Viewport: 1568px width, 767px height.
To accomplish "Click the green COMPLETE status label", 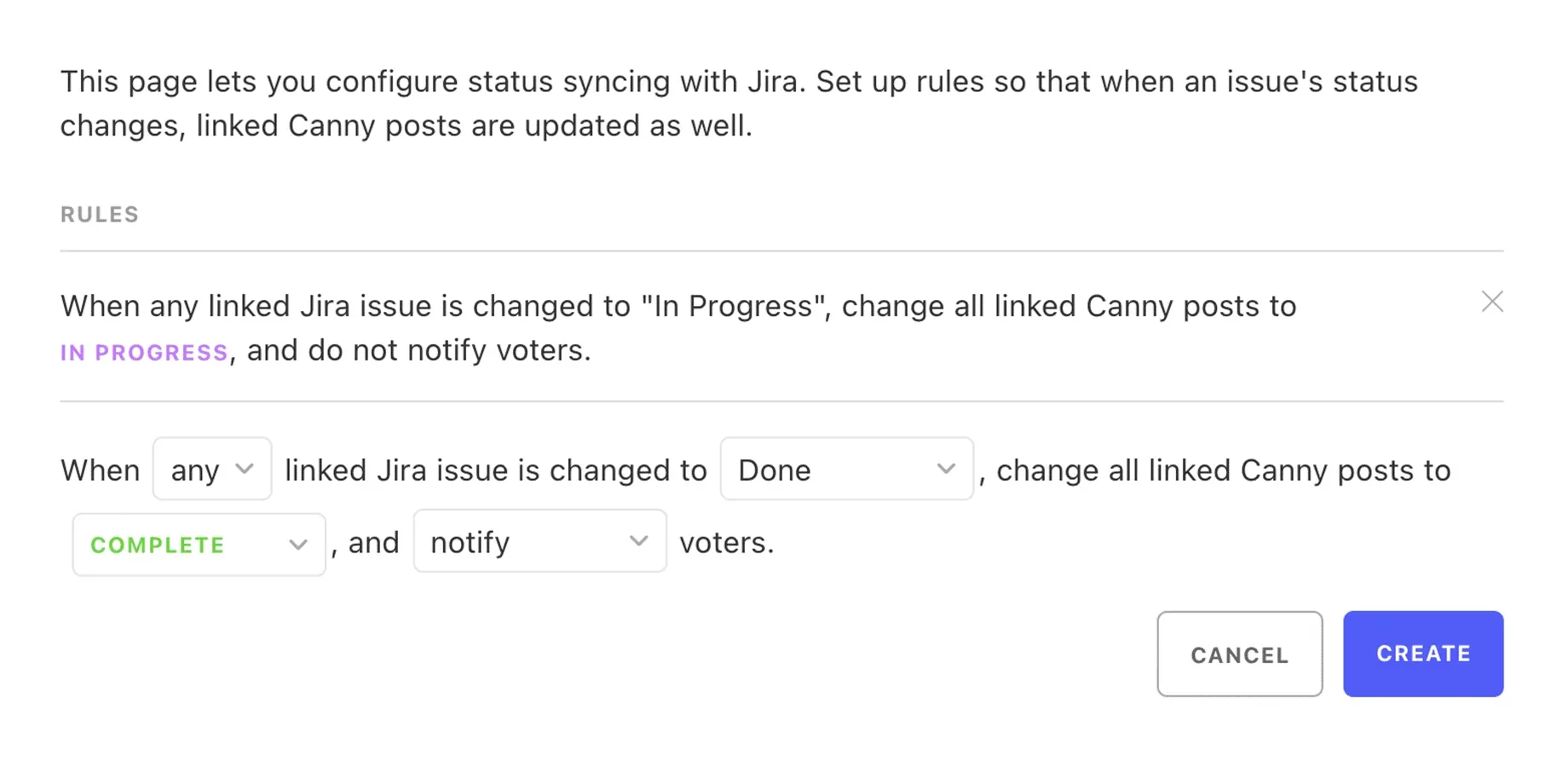I will pyautogui.click(x=157, y=545).
